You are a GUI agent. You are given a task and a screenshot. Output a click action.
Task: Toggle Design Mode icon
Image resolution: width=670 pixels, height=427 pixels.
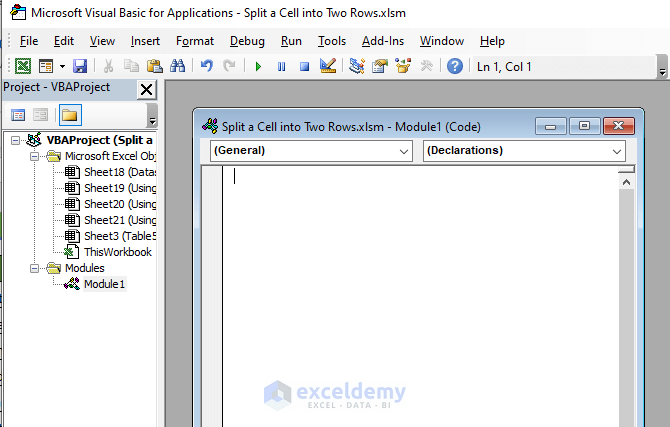[328, 66]
